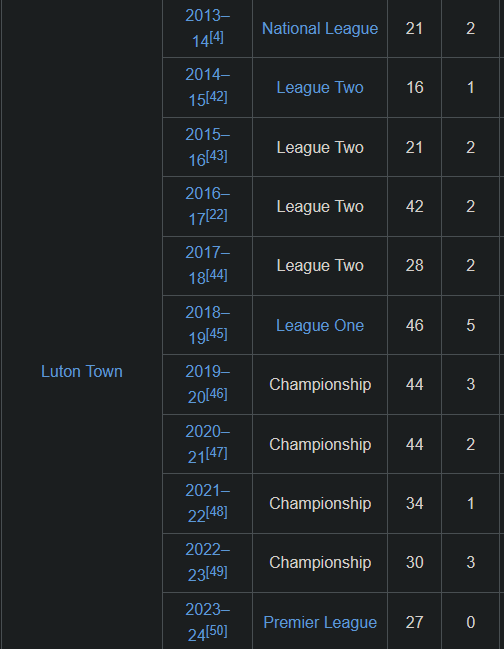Screen dimensions: 504x649
Task: Click the League One link
Action: coord(320,325)
